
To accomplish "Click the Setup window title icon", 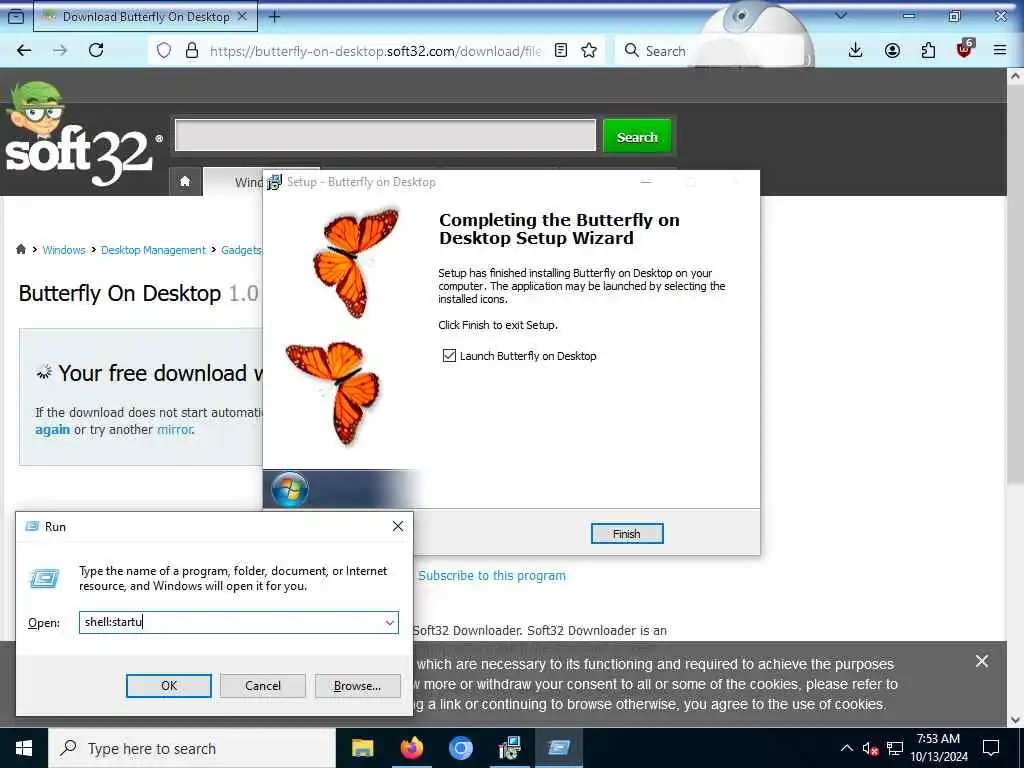I will click(274, 182).
